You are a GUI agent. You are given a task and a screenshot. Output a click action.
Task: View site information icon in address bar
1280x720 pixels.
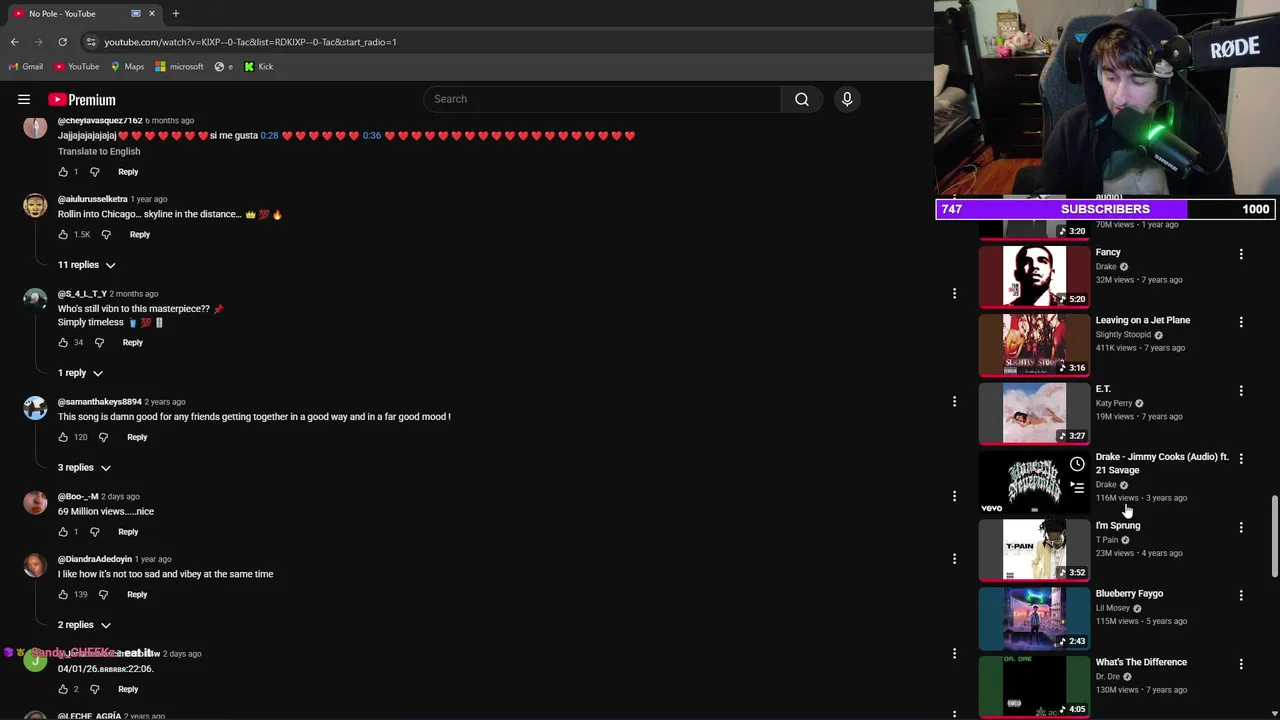click(91, 42)
